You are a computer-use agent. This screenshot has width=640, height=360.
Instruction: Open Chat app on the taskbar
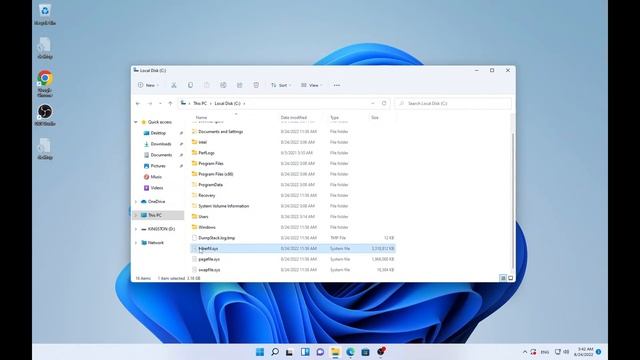point(320,352)
